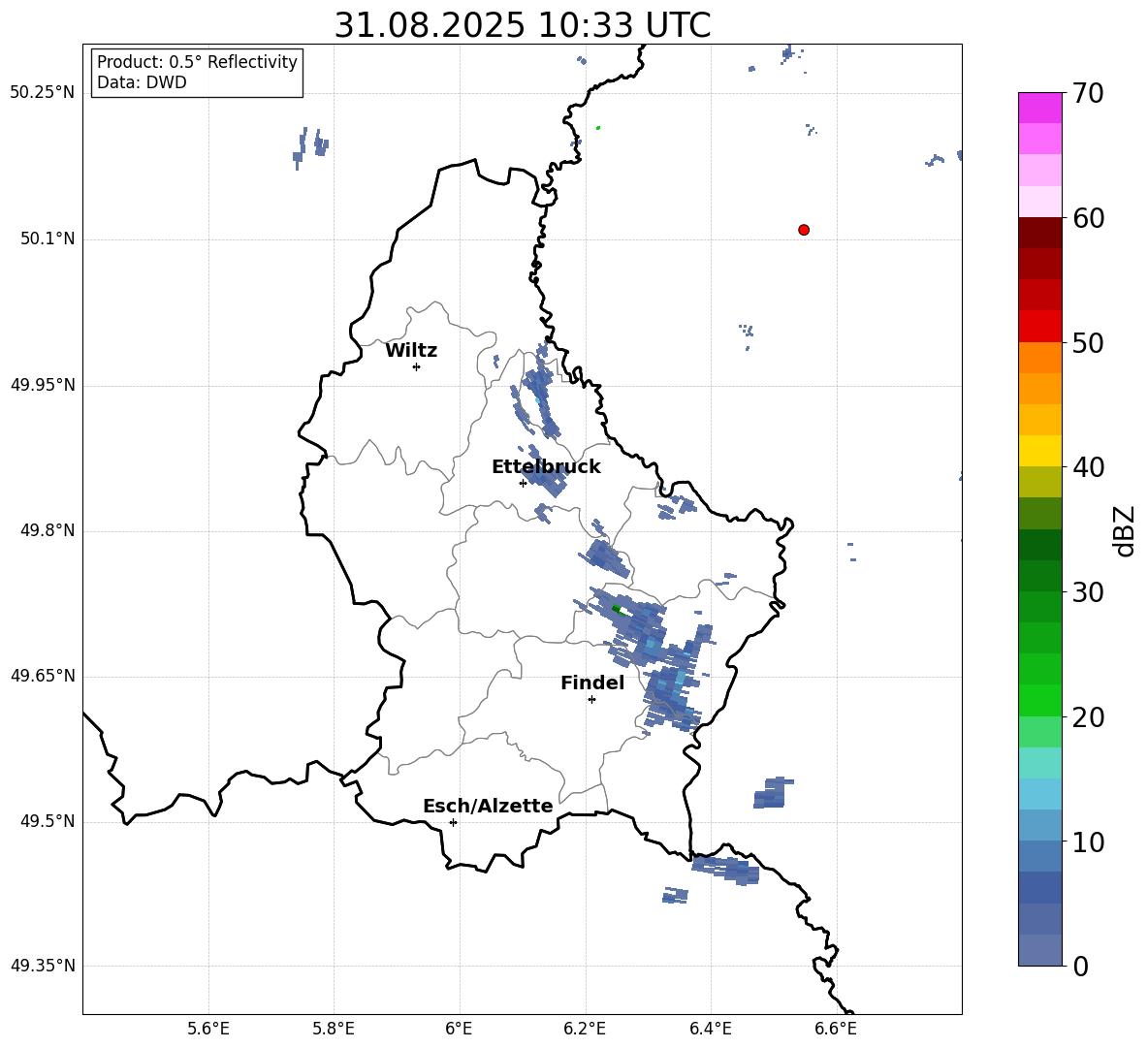Click the dBZ colorbar axis label

[1126, 530]
